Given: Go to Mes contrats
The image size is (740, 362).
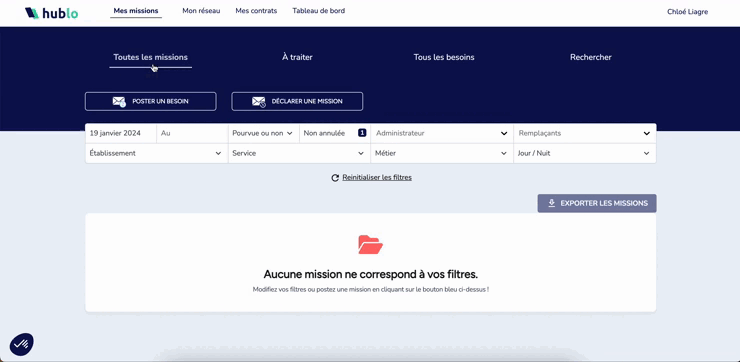Looking at the screenshot, I should [256, 11].
